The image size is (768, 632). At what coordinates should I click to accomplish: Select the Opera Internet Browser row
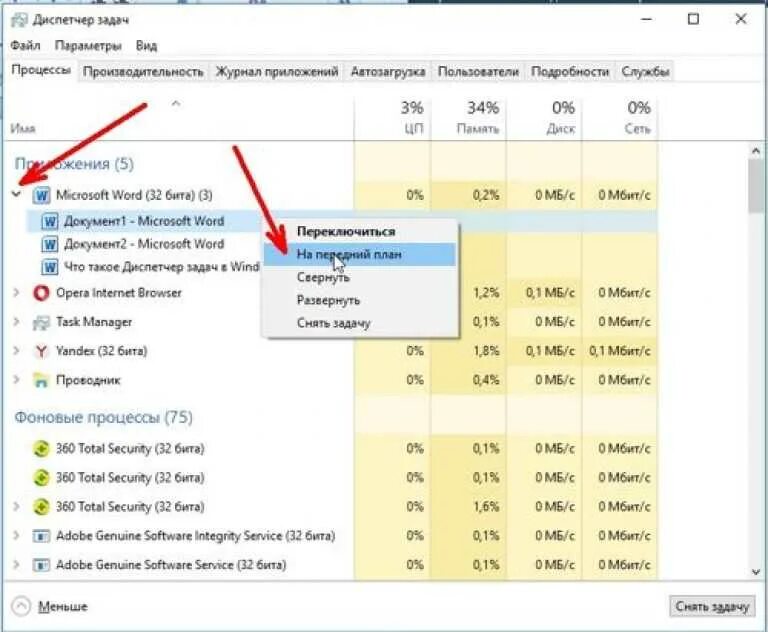331,293
